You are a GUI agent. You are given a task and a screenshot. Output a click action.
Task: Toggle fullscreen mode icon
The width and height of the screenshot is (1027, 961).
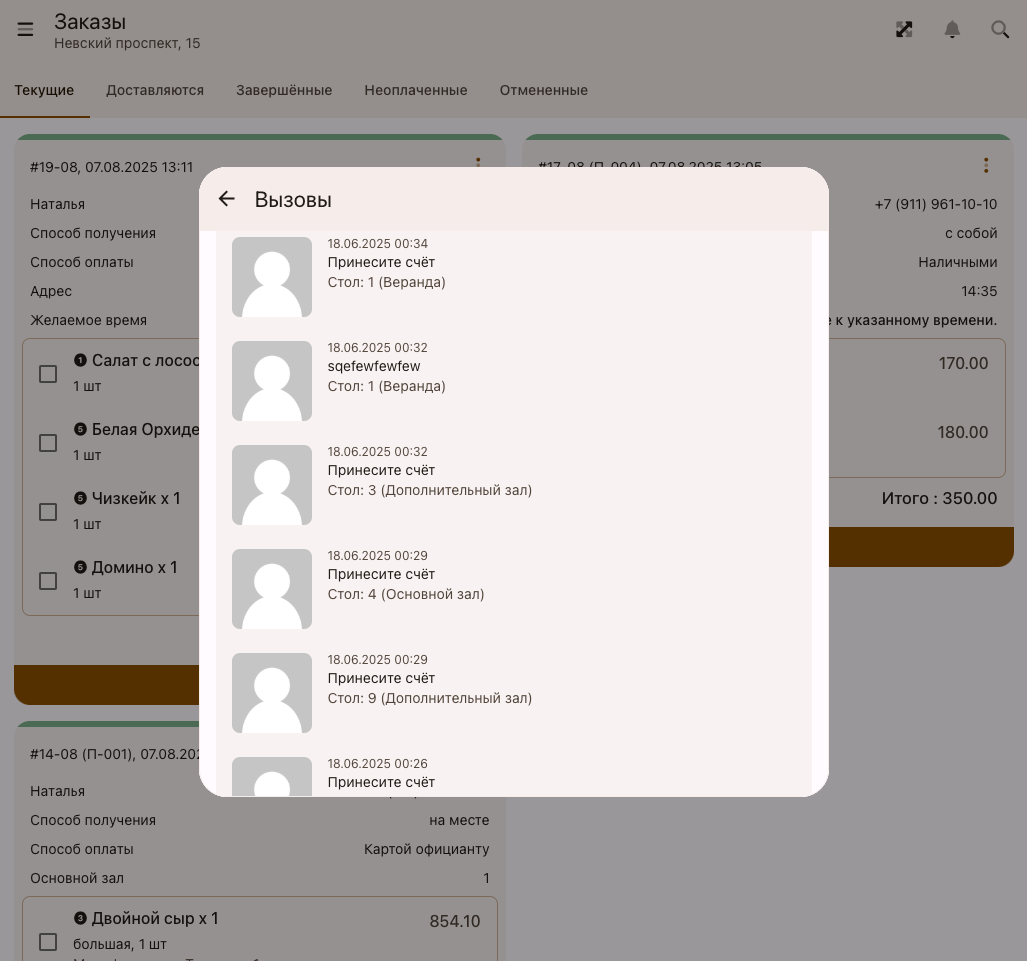coord(904,29)
